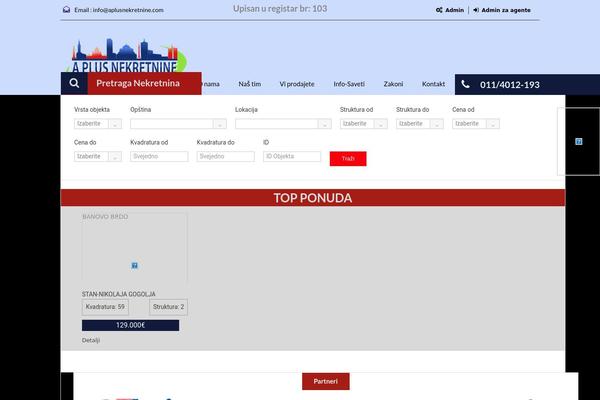Open the Zakoni menu item
Viewport: 600px width, 400px height.
pos(393,84)
